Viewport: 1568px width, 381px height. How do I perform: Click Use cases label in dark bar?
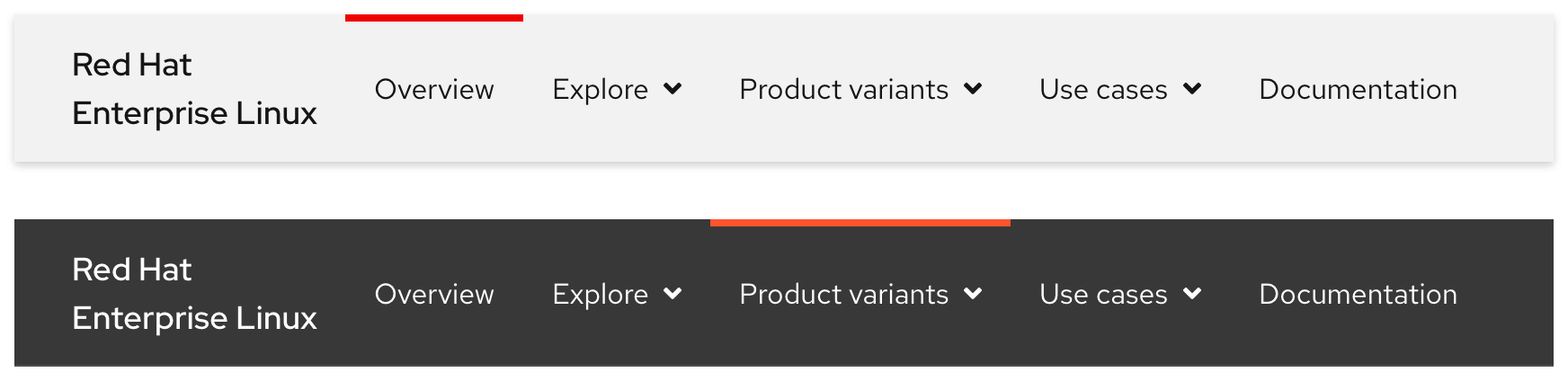[1103, 294]
